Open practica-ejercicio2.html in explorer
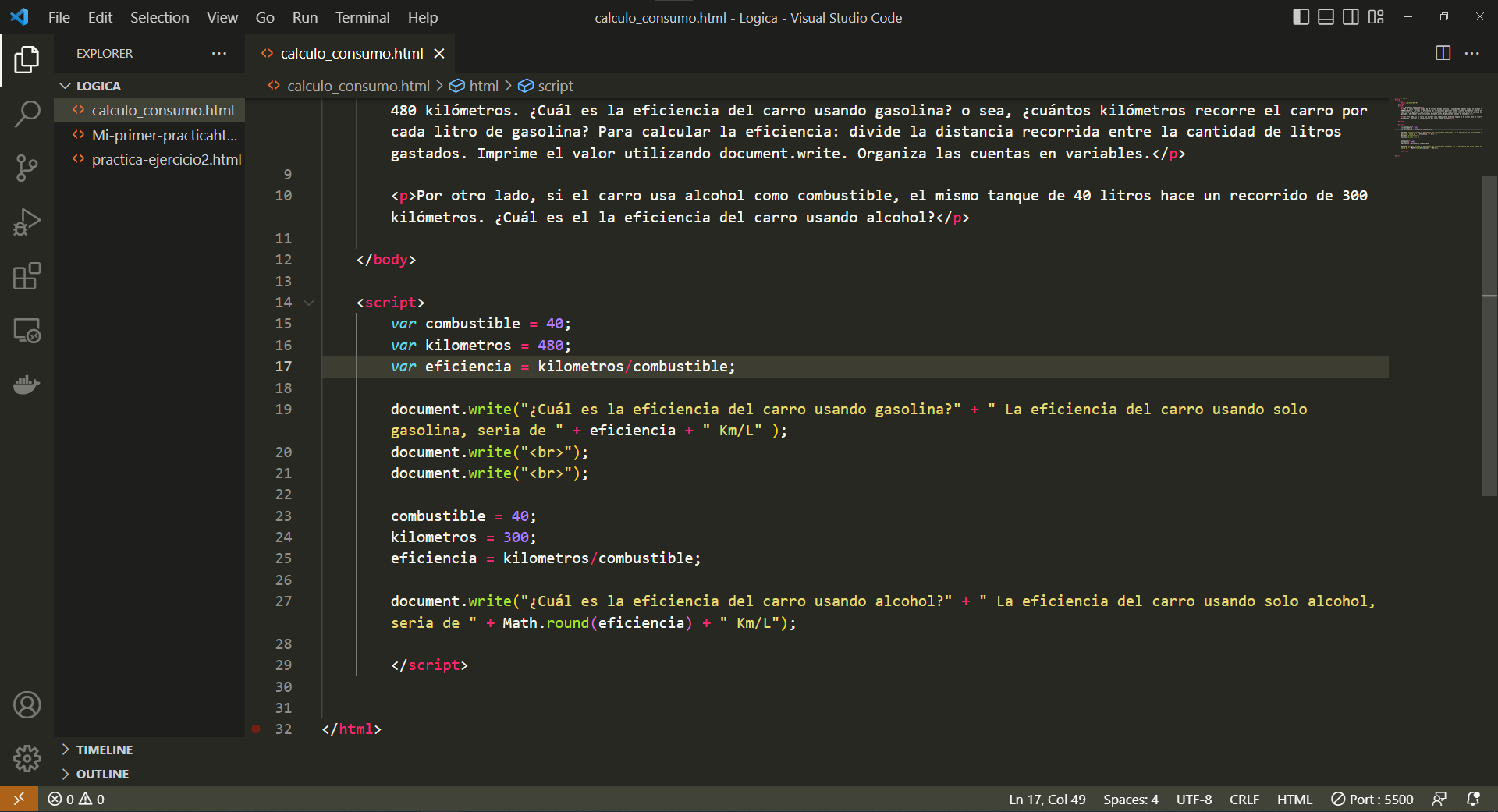 (x=150, y=159)
